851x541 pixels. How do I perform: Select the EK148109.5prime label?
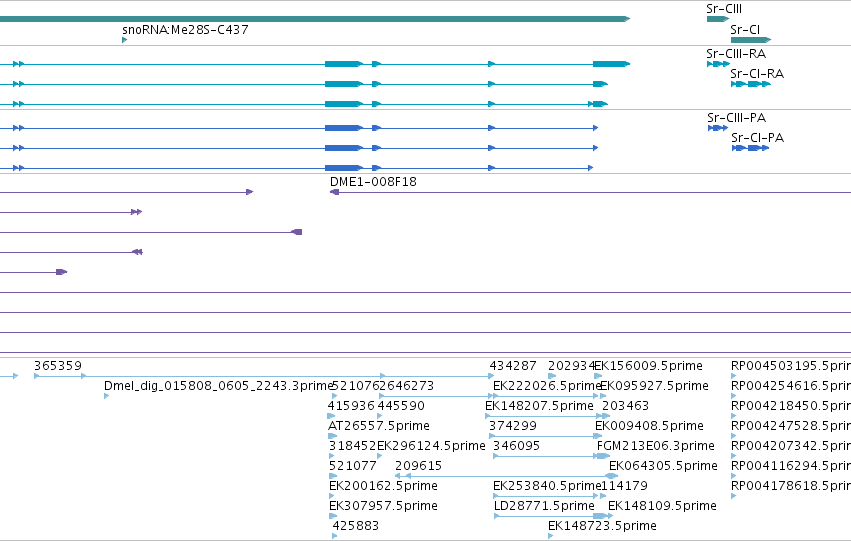click(x=662, y=506)
